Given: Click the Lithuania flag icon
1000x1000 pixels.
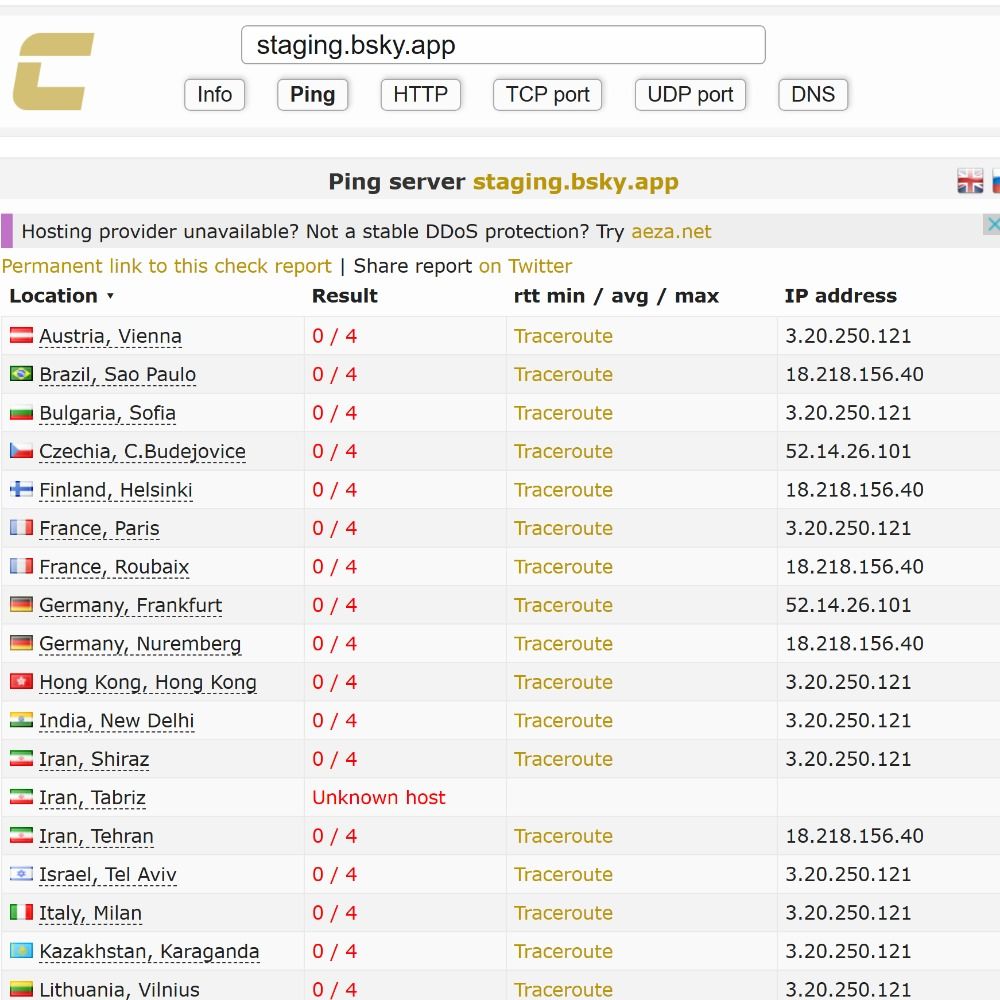Looking at the screenshot, I should [21, 989].
